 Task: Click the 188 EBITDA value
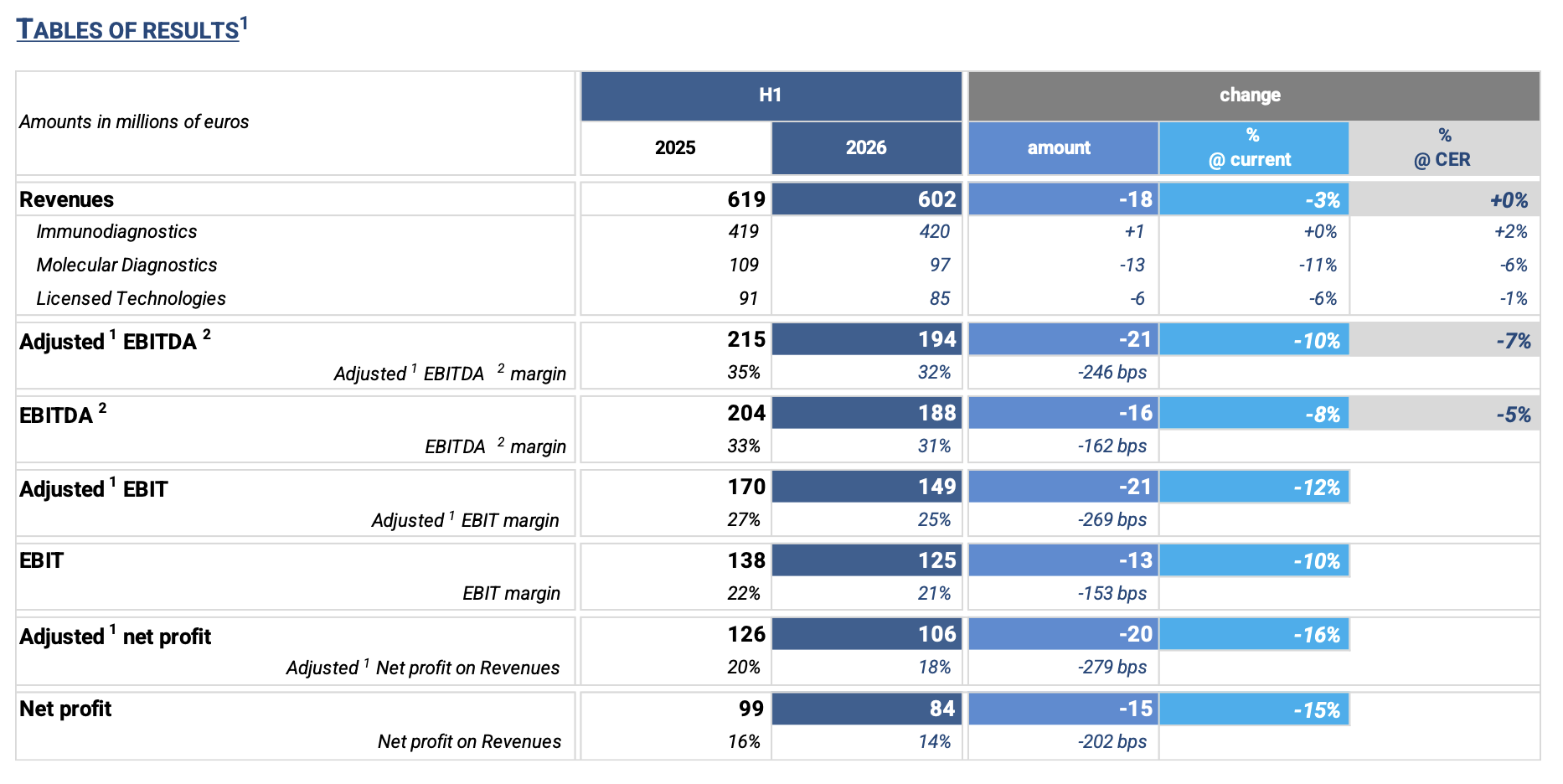(x=936, y=413)
